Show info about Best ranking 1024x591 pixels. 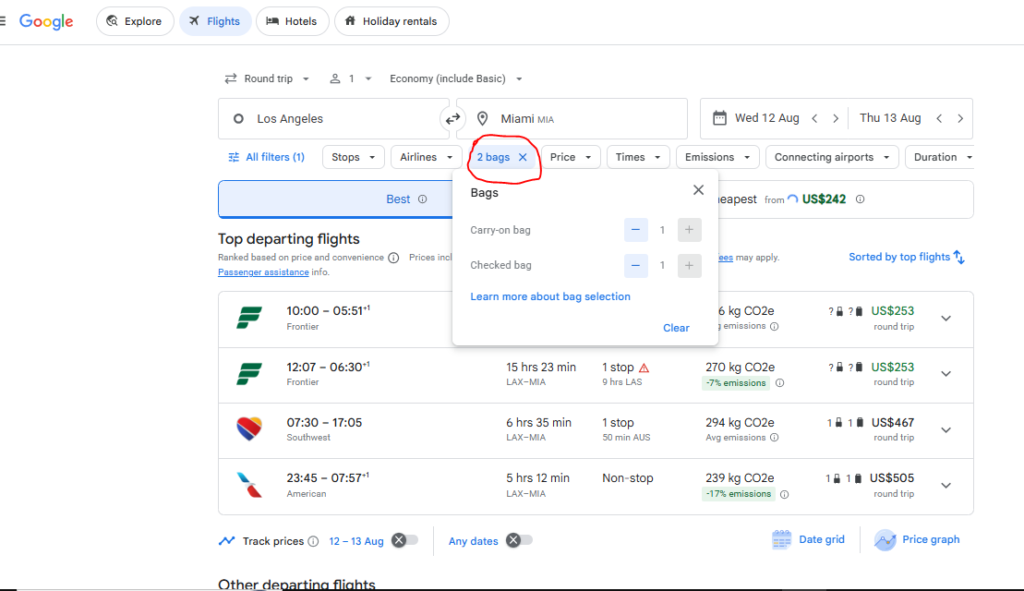click(x=423, y=199)
